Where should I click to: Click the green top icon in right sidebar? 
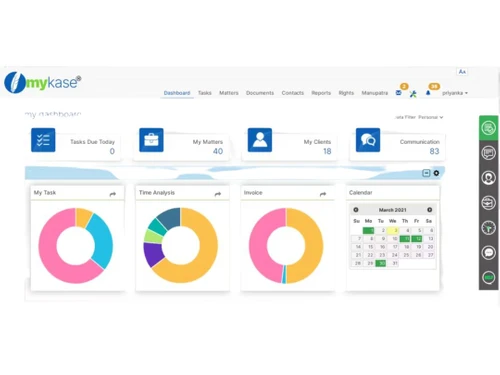(x=488, y=128)
